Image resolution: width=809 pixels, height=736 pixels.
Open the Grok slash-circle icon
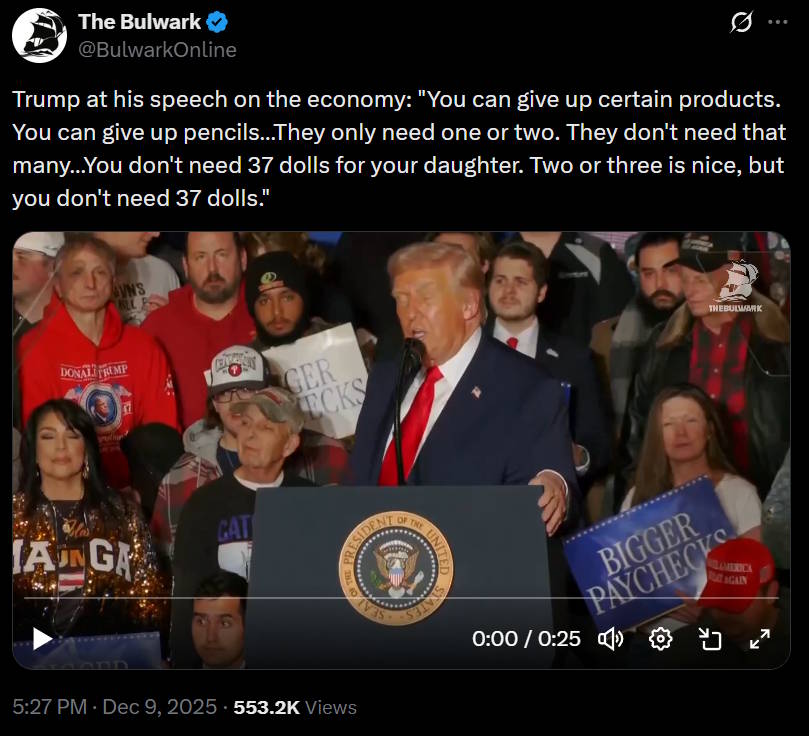click(741, 23)
